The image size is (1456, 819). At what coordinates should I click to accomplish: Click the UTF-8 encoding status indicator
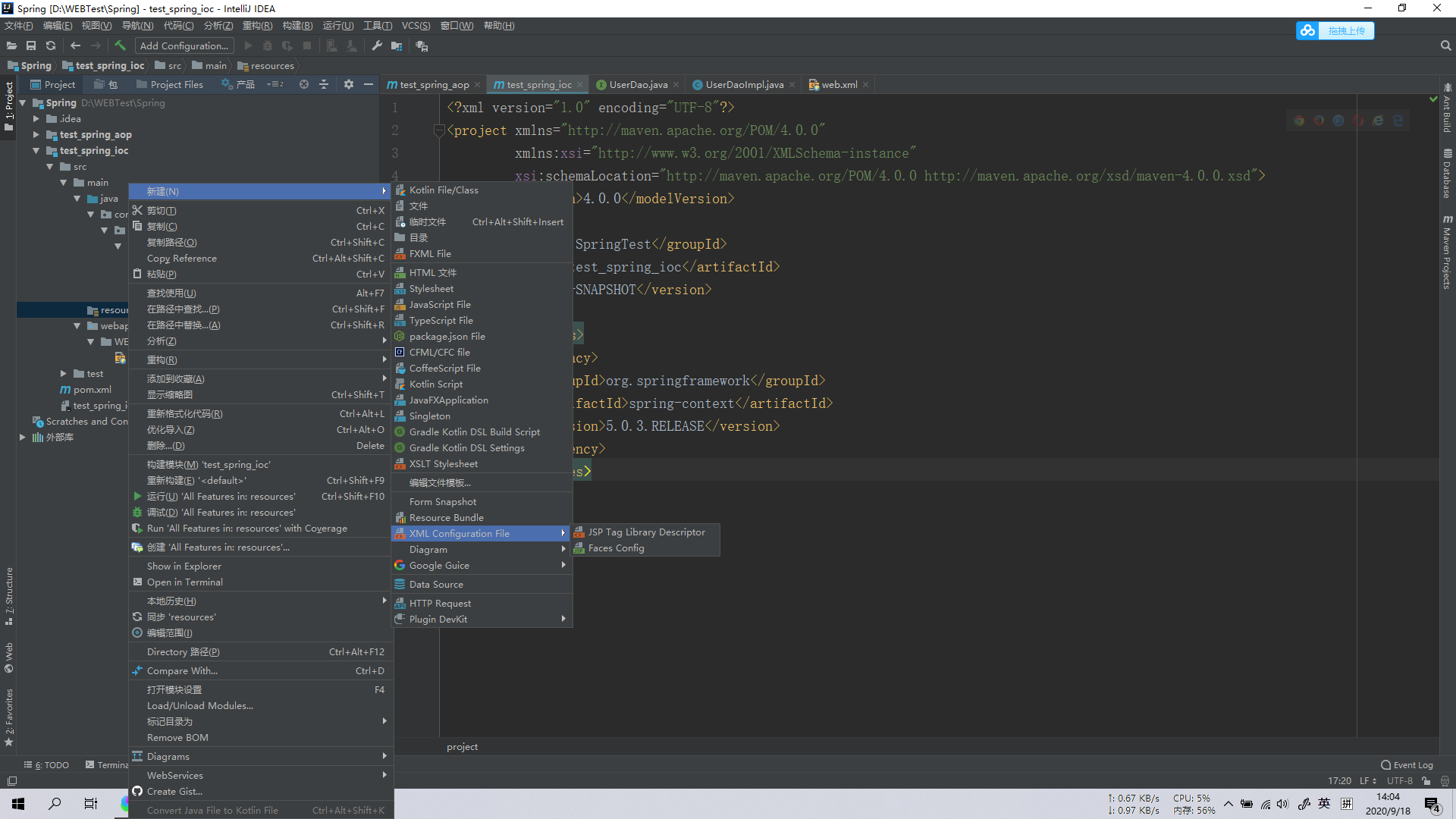pyautogui.click(x=1400, y=781)
